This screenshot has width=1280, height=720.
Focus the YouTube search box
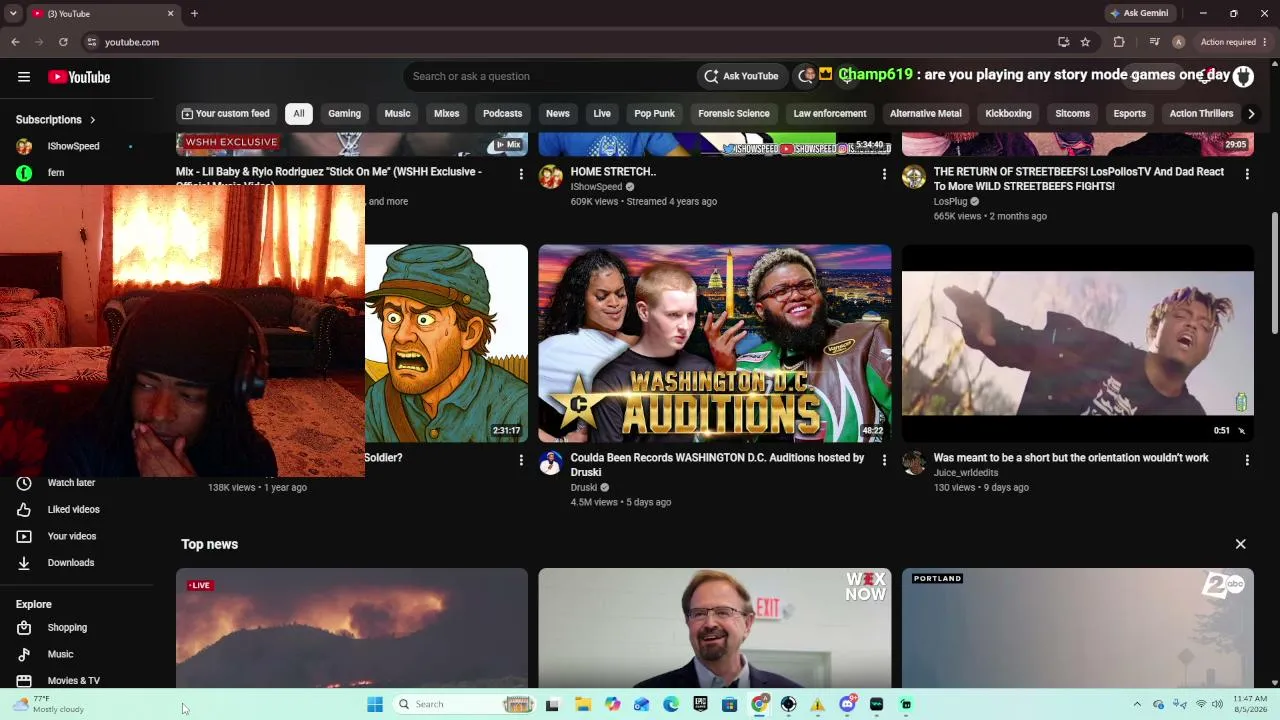click(550, 76)
